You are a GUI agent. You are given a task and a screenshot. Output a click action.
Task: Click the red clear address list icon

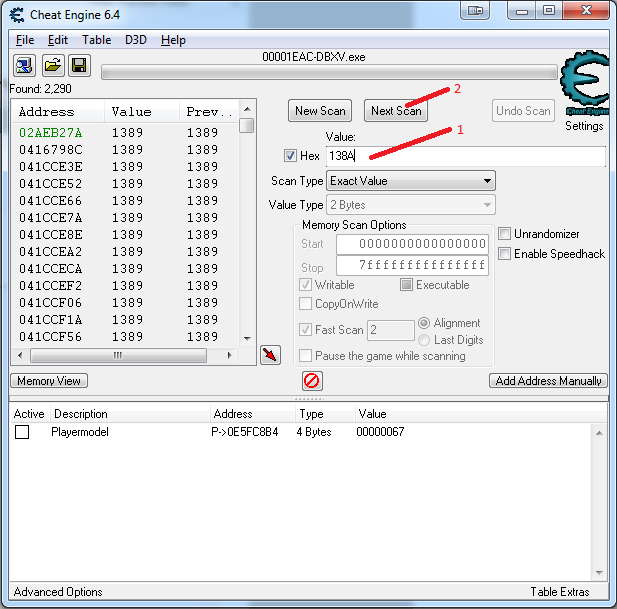312,381
